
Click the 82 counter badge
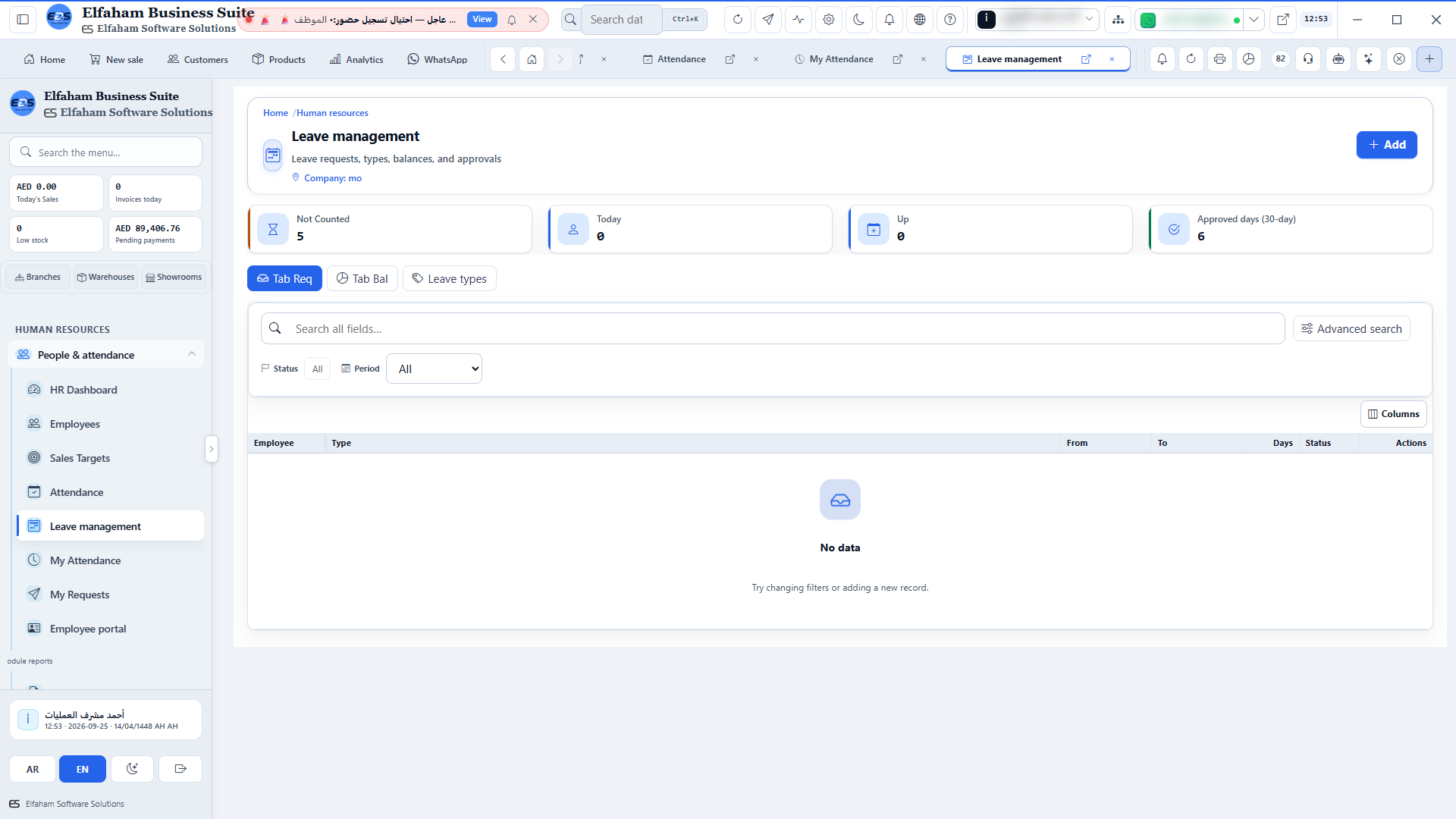click(1281, 59)
